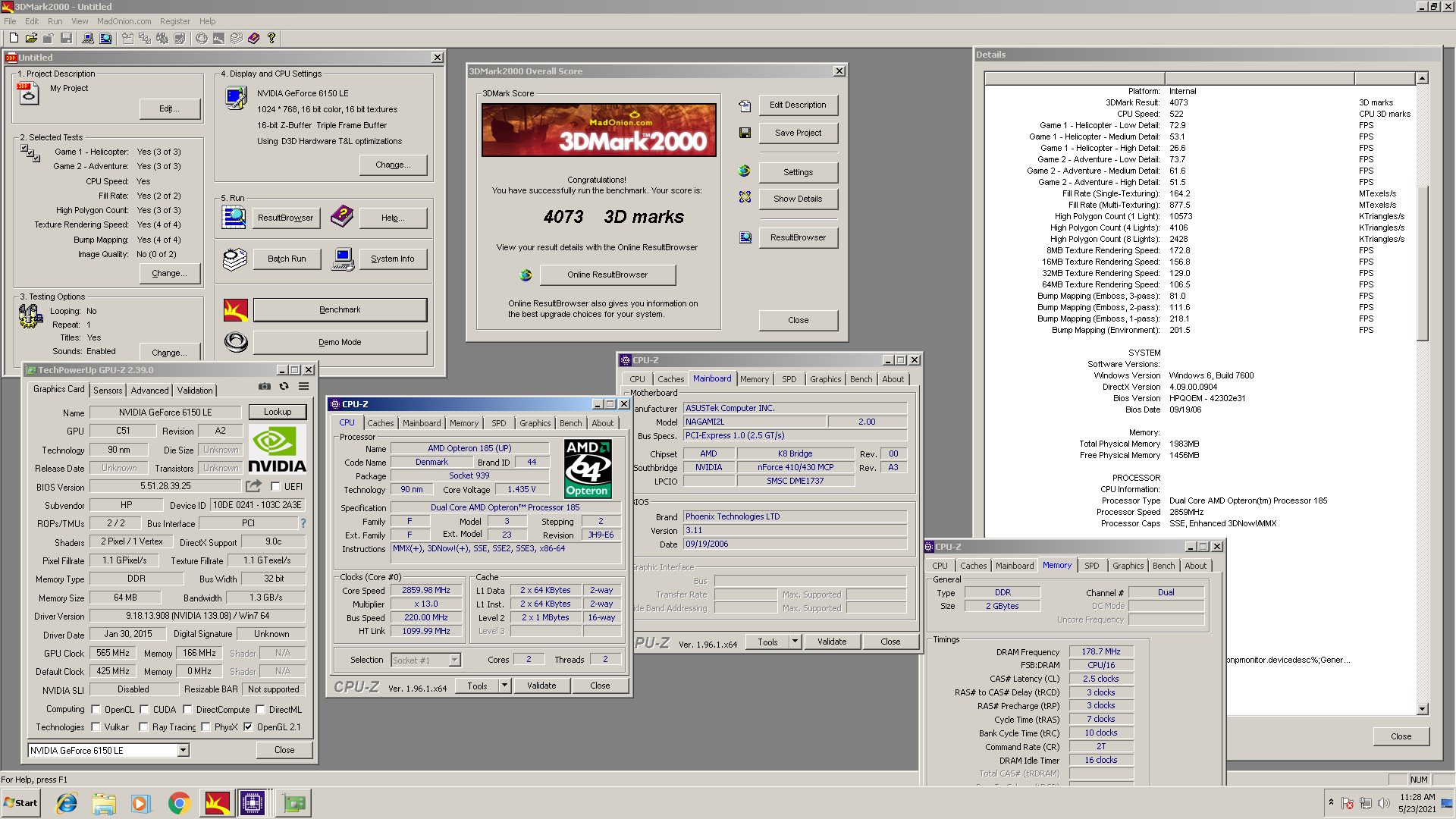The width and height of the screenshot is (1456, 819).
Task: Click the Save floppy disk toolbar icon
Action: tap(66, 38)
